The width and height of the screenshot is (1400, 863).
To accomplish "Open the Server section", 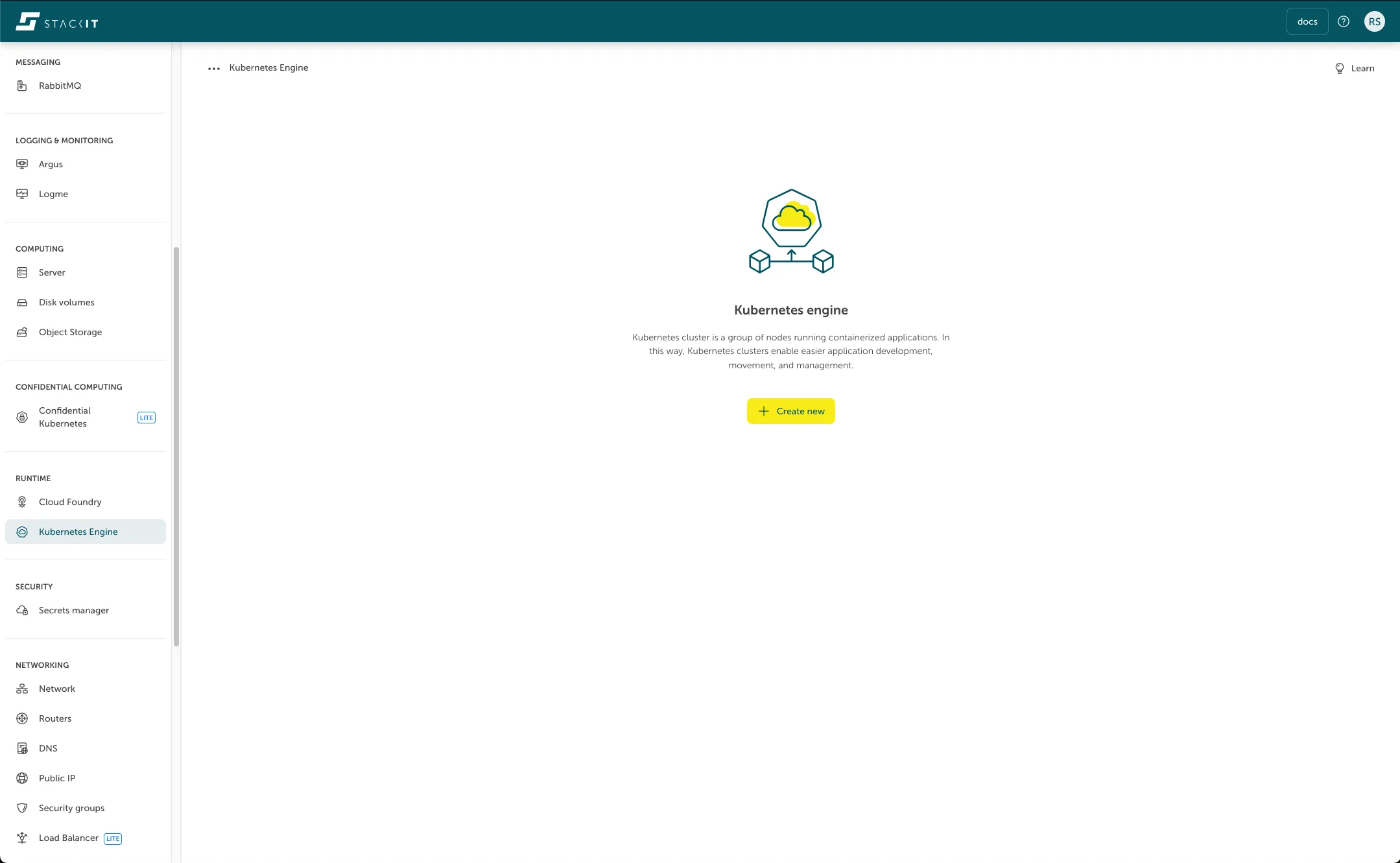I will point(52,272).
